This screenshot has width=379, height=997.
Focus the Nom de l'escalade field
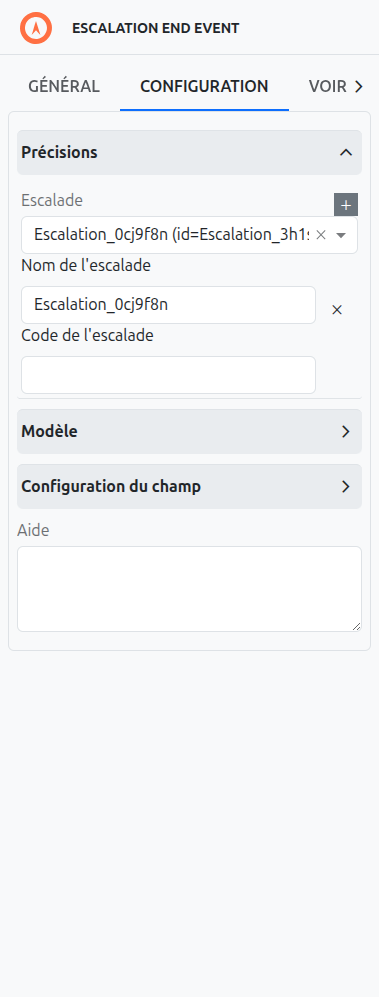coord(169,305)
